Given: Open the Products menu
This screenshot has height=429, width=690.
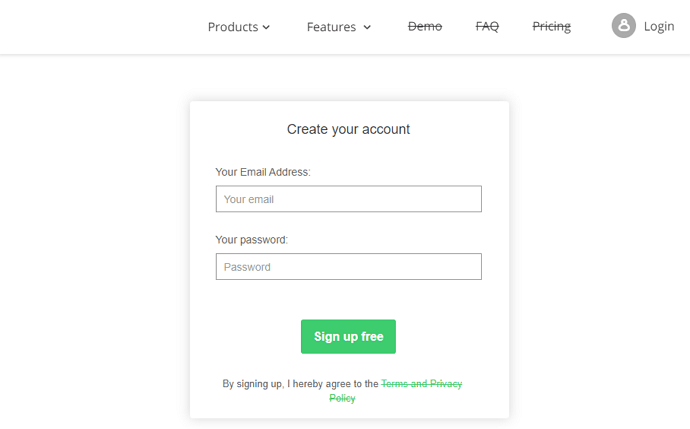Looking at the screenshot, I should click(239, 27).
